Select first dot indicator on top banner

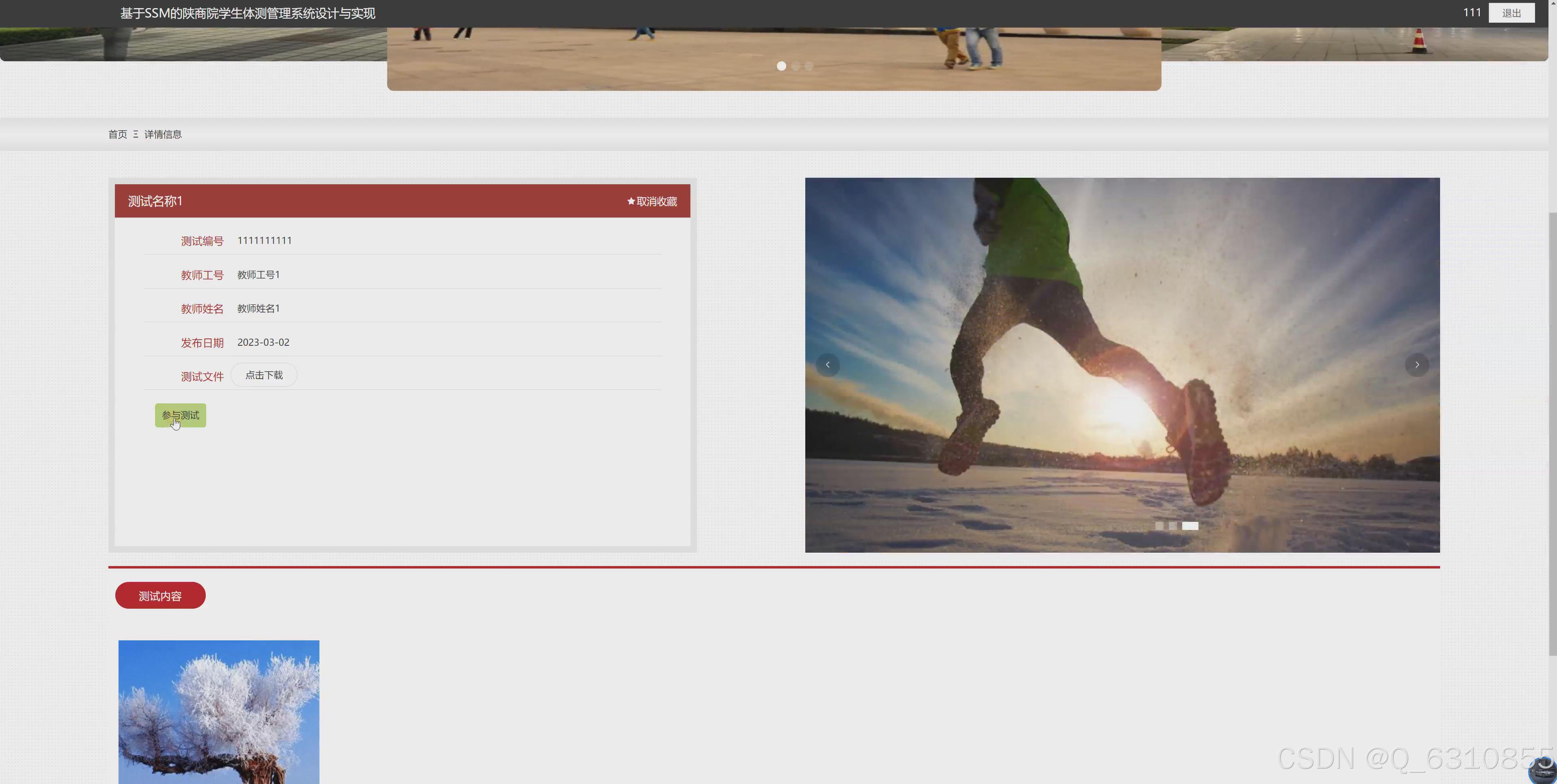[x=781, y=66]
